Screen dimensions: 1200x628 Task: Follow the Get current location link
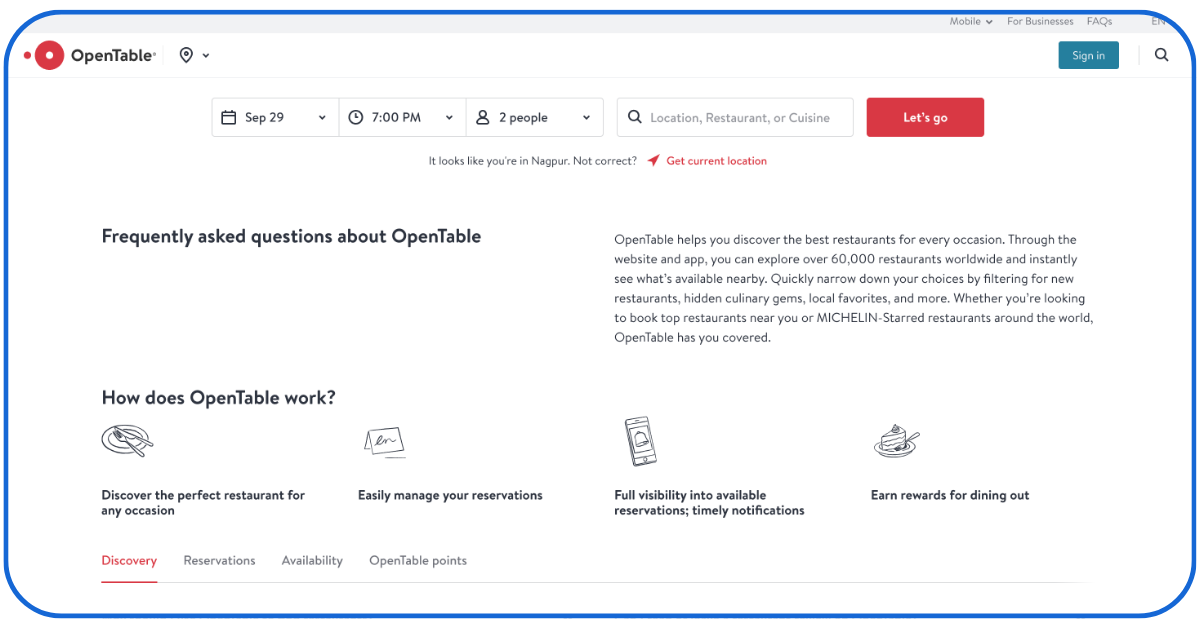716,161
